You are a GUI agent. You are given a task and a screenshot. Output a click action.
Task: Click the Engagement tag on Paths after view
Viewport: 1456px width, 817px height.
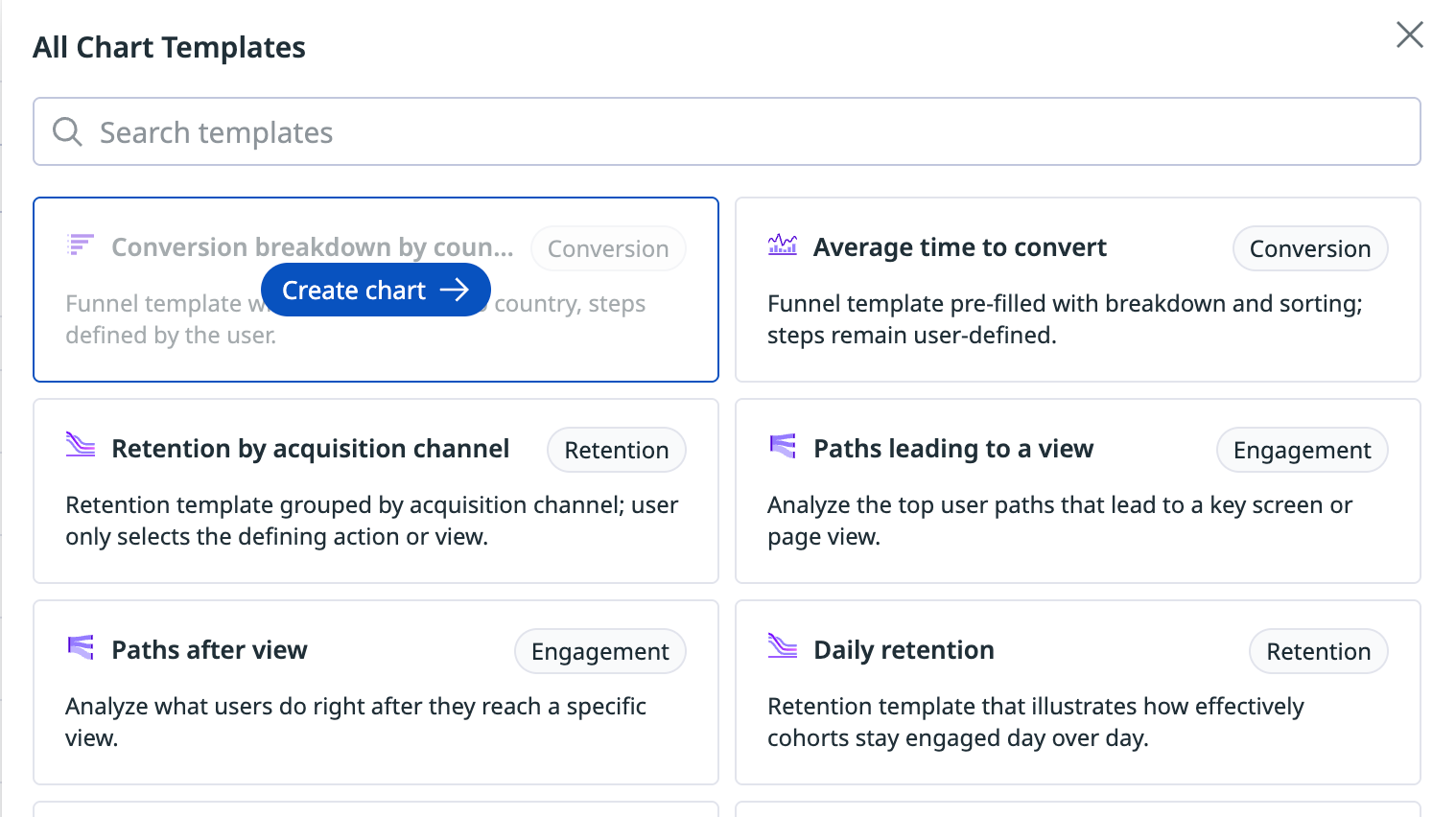click(x=599, y=651)
